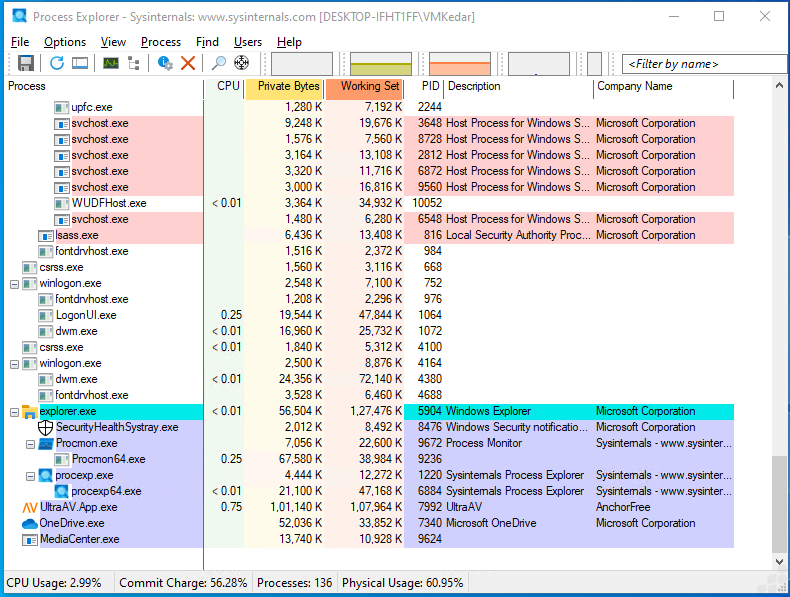Select the UltraAV.App.exe process icon
The height and width of the screenshot is (597, 790).
(x=28, y=507)
